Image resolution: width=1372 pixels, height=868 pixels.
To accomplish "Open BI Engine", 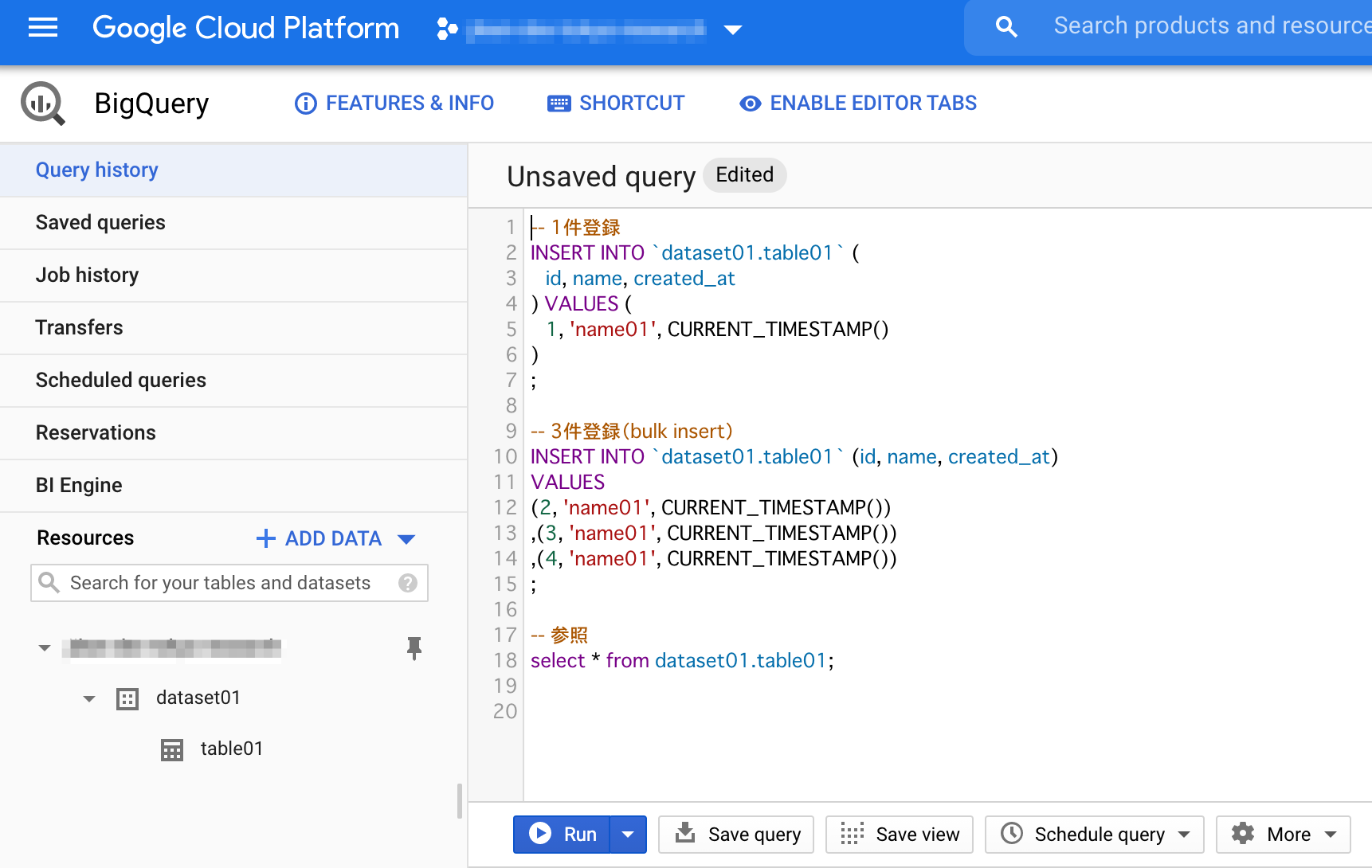I will coord(233,486).
